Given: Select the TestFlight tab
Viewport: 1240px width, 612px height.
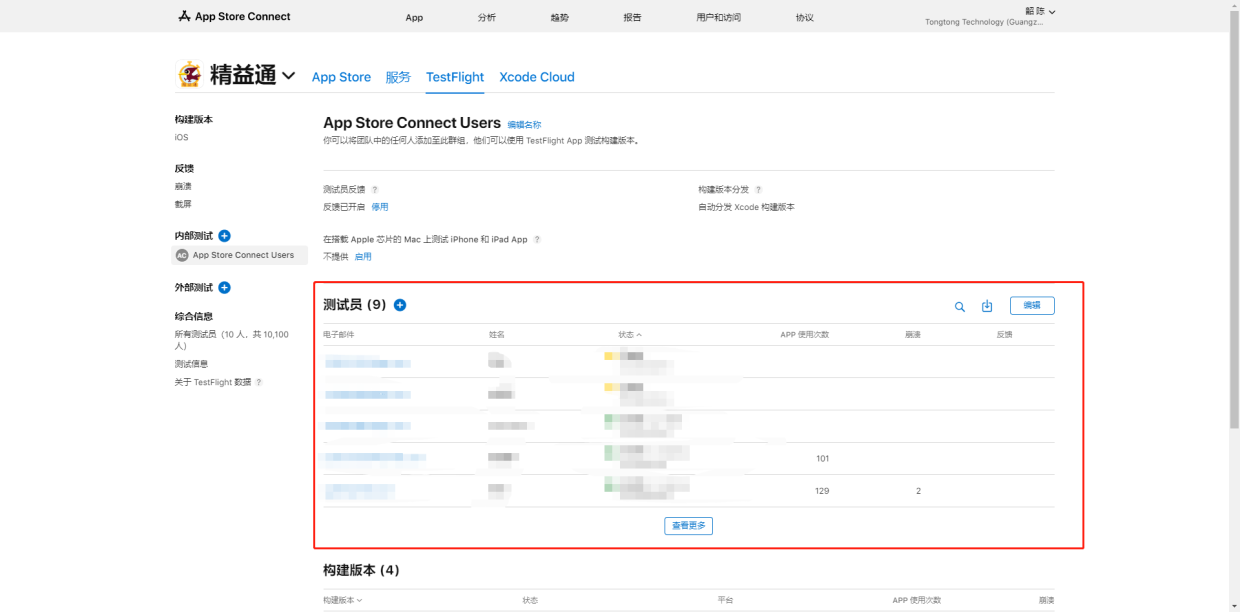Looking at the screenshot, I should point(455,77).
